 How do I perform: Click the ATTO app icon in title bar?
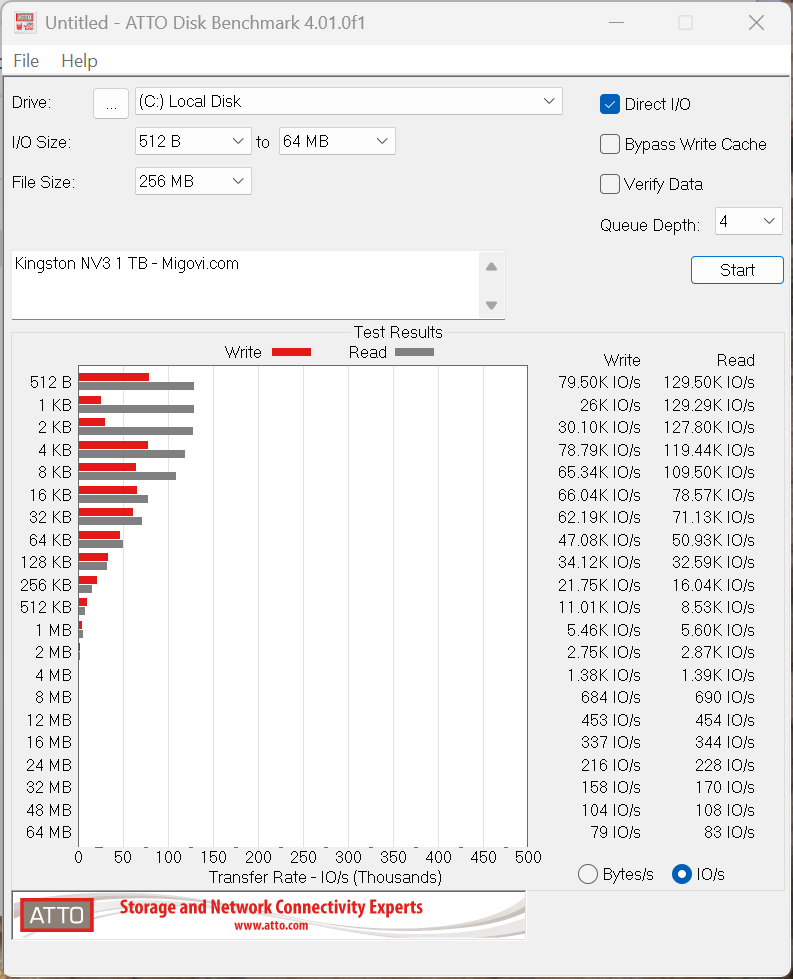click(25, 22)
